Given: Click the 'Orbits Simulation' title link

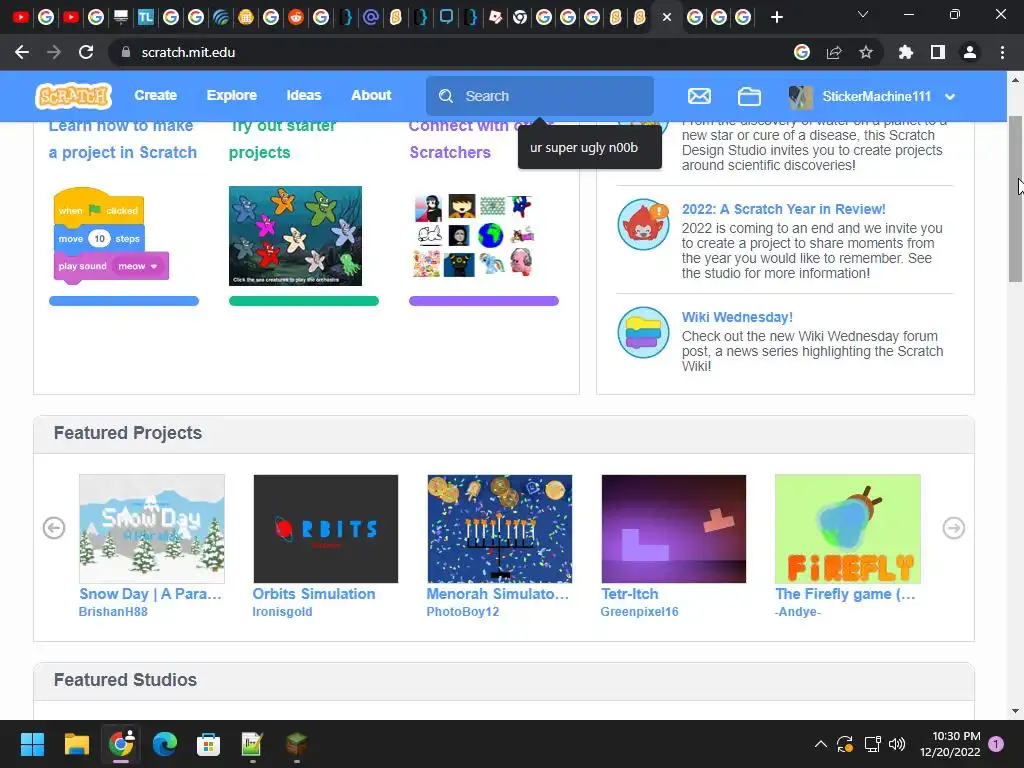Looking at the screenshot, I should pyautogui.click(x=314, y=594).
